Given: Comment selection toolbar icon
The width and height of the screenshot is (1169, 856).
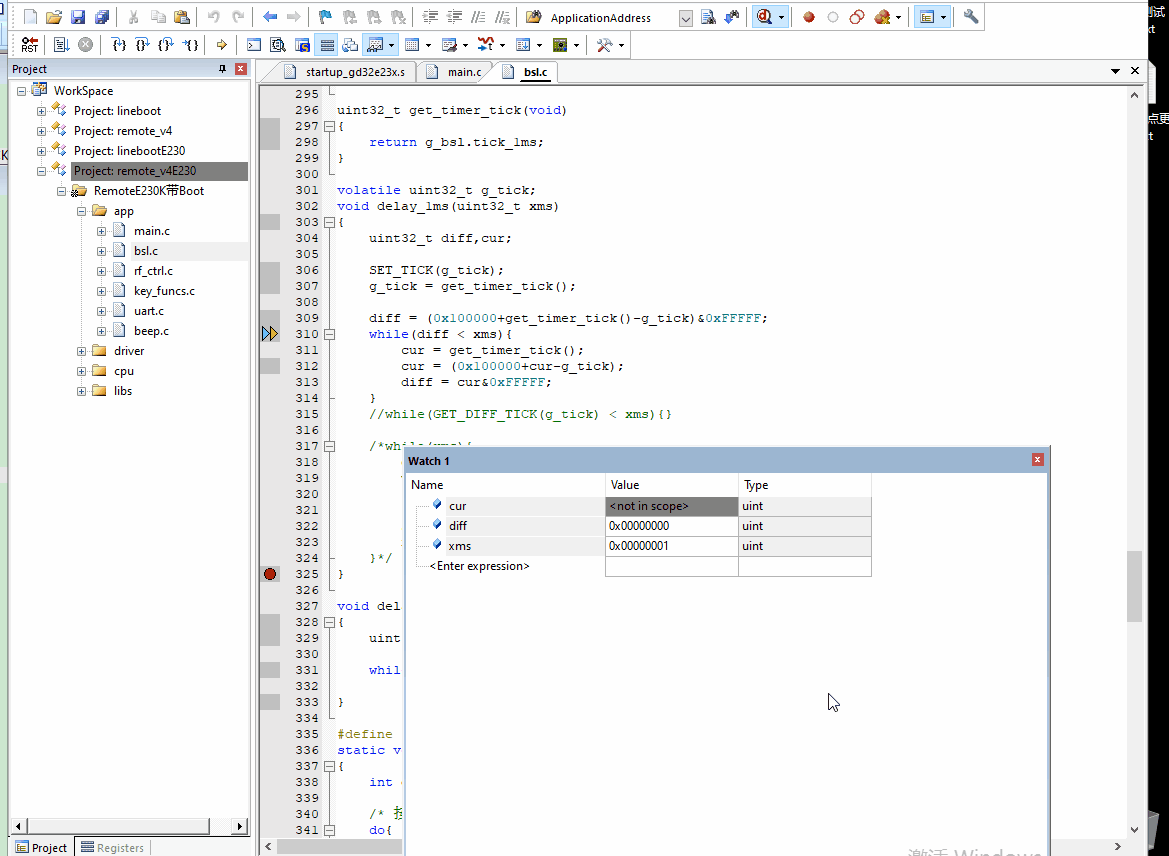Looking at the screenshot, I should pos(479,16).
